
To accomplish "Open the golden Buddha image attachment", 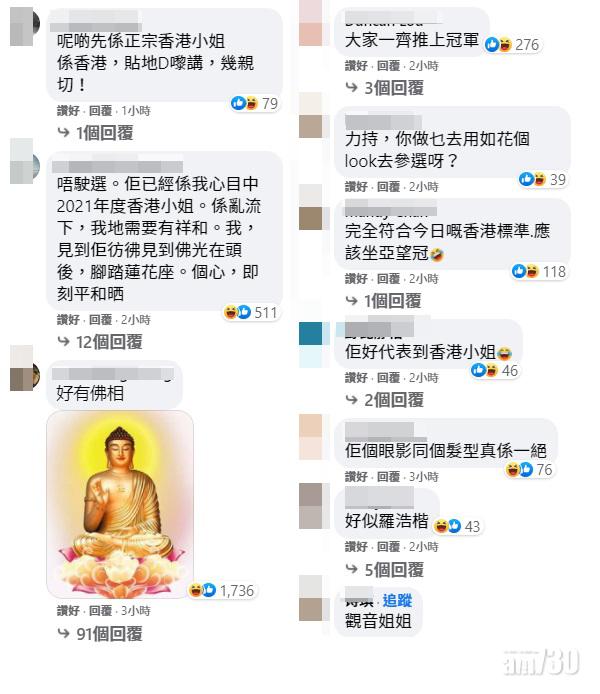I will coord(120,504).
